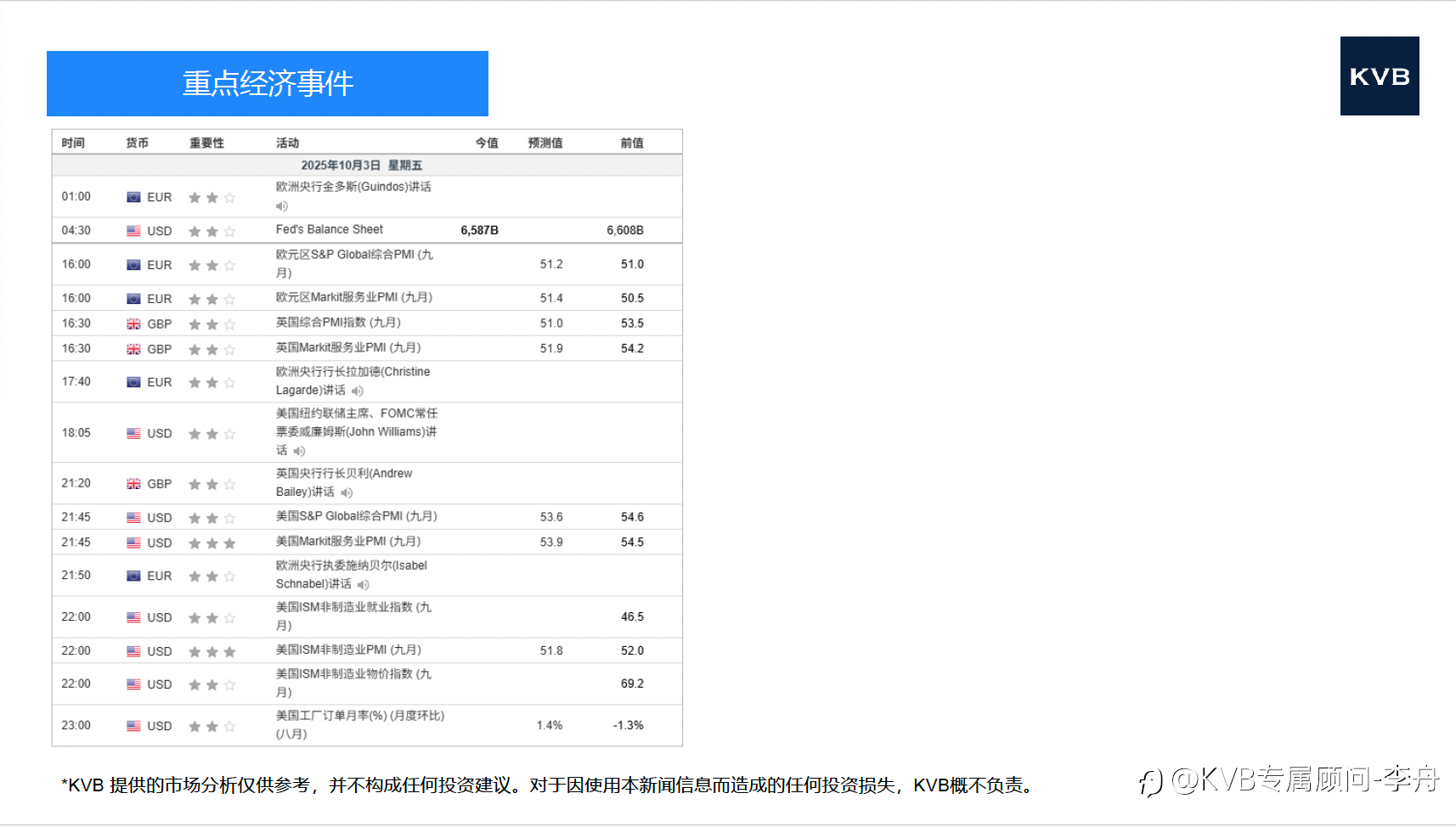Click the 51.9 forecast for 英国Markit服务业PMI
The width and height of the screenshot is (1456, 827).
tap(551, 348)
